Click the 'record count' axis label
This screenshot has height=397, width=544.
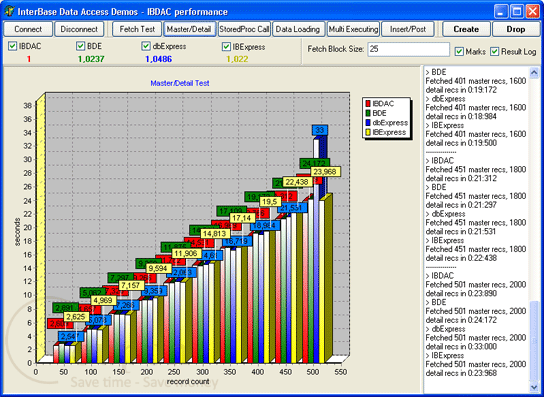coord(188,382)
